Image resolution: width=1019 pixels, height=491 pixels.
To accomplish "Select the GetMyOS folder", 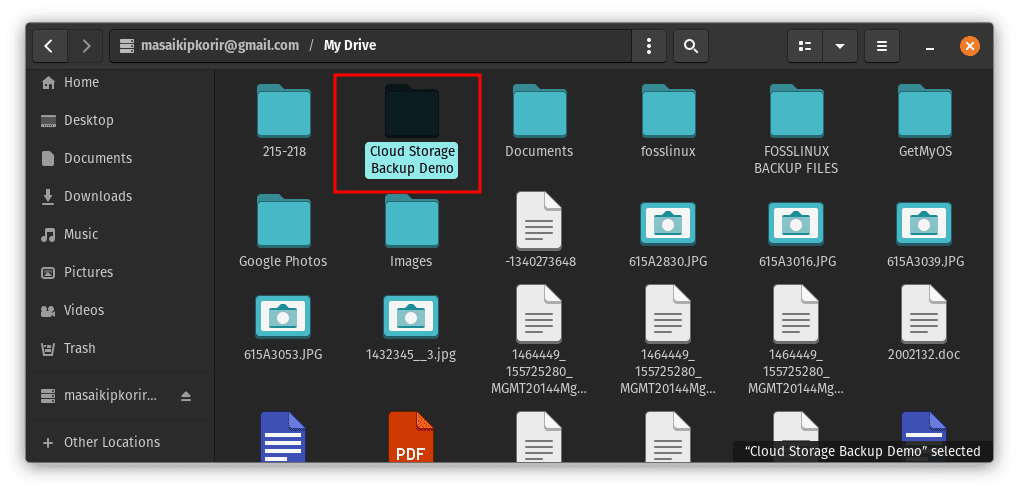I will point(924,121).
